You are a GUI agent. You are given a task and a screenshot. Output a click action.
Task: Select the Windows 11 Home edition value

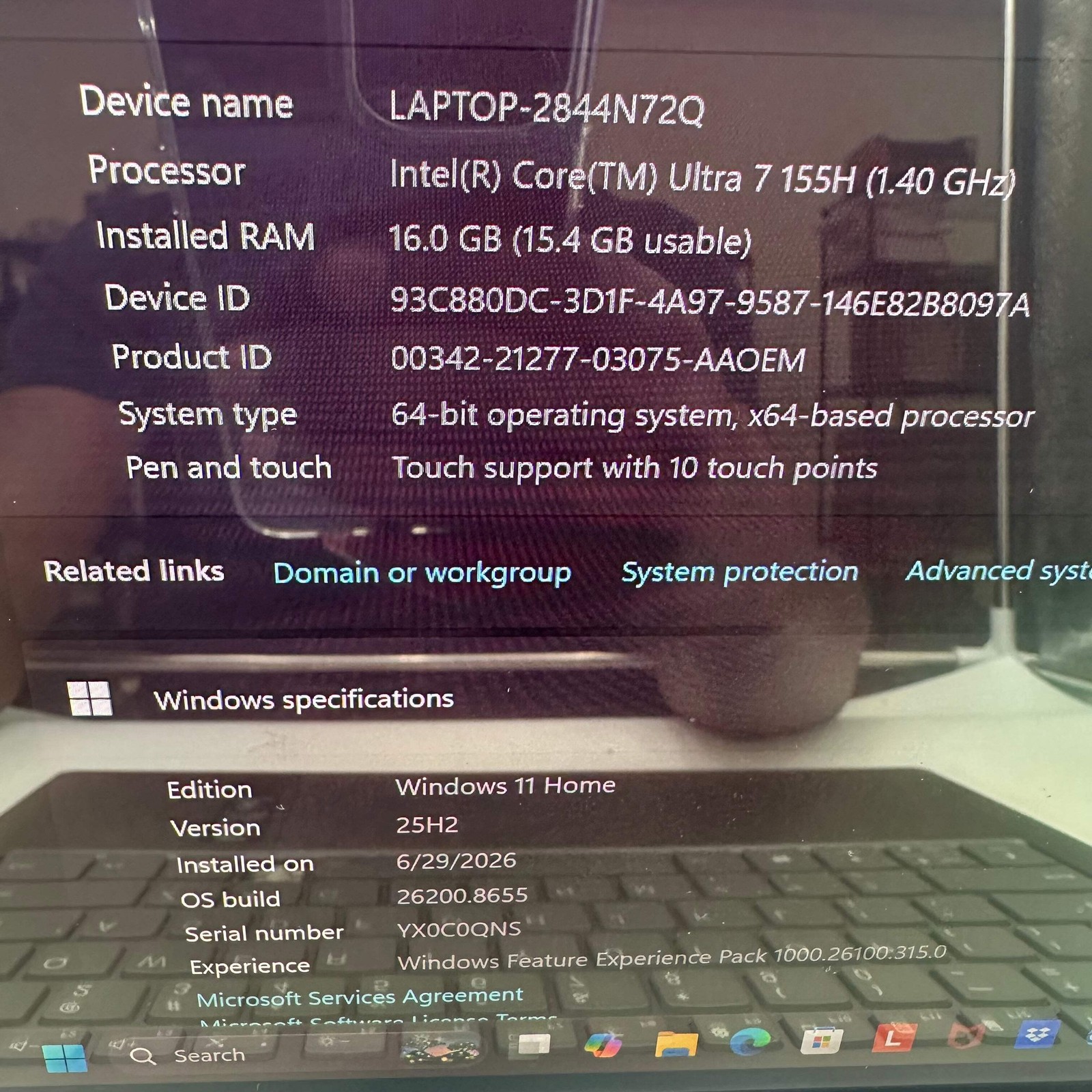tap(505, 786)
